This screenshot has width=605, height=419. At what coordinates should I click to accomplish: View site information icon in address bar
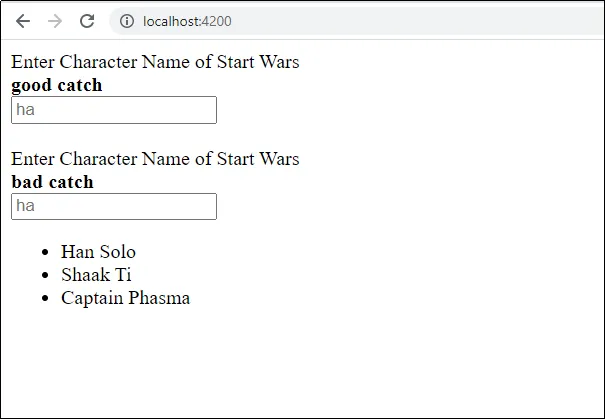(127, 21)
